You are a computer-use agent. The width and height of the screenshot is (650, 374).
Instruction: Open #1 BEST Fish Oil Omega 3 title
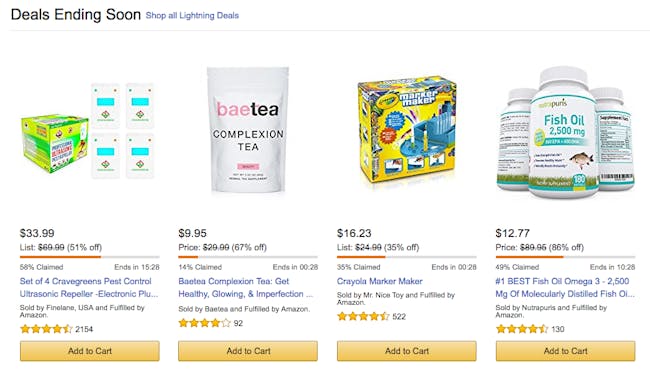point(565,287)
